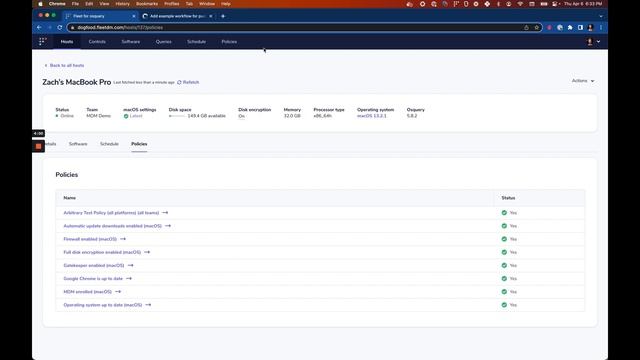Open the Apple menu
This screenshot has width=640, height=360.
[40, 4]
